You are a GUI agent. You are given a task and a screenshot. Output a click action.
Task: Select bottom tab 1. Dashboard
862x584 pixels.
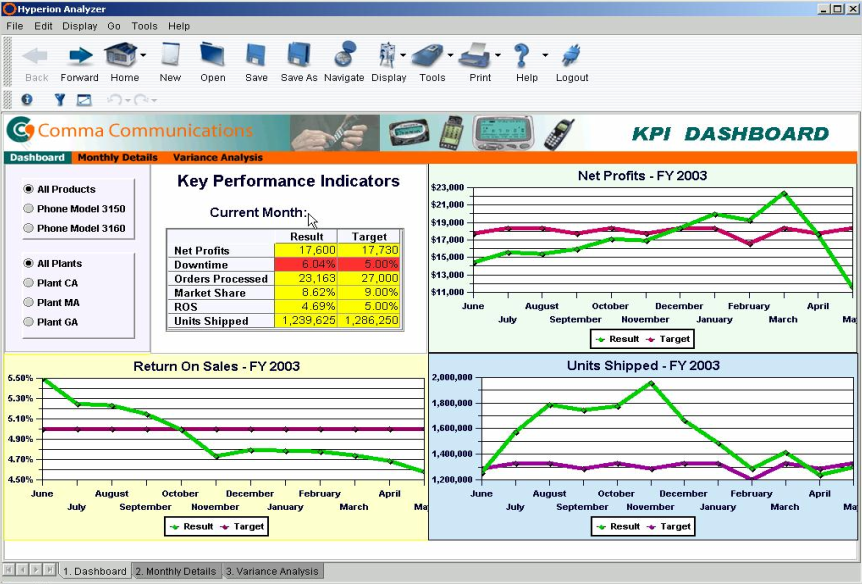(x=95, y=571)
